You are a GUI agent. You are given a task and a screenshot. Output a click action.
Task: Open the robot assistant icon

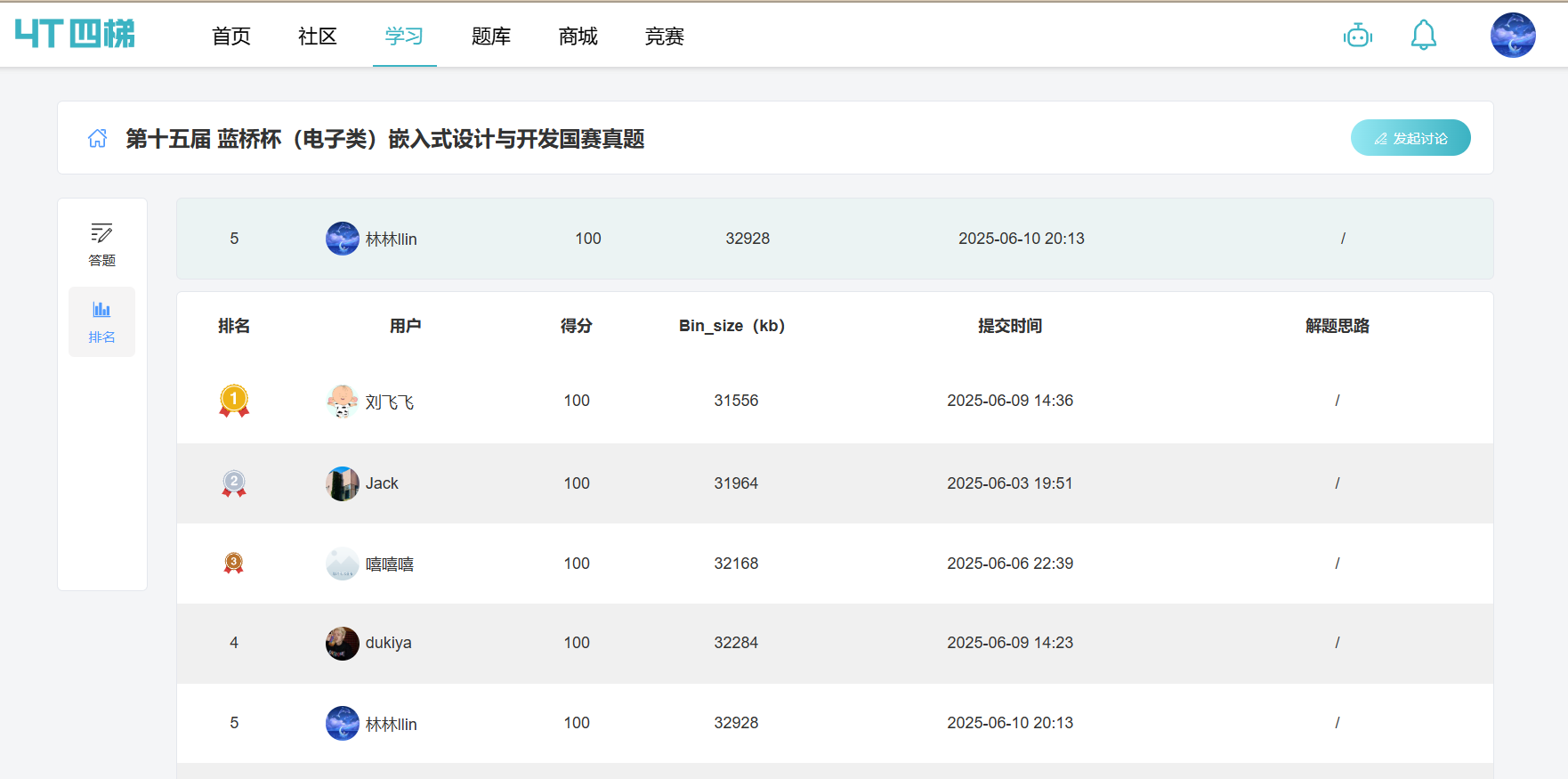click(x=1358, y=36)
